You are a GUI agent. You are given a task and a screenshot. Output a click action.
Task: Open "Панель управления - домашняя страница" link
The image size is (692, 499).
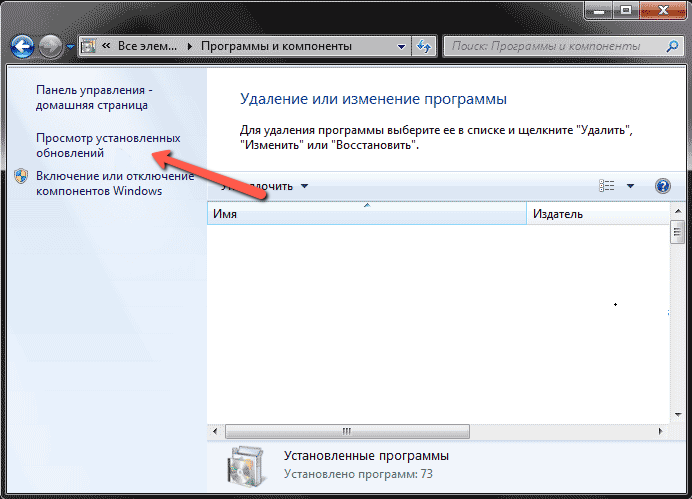[x=94, y=98]
